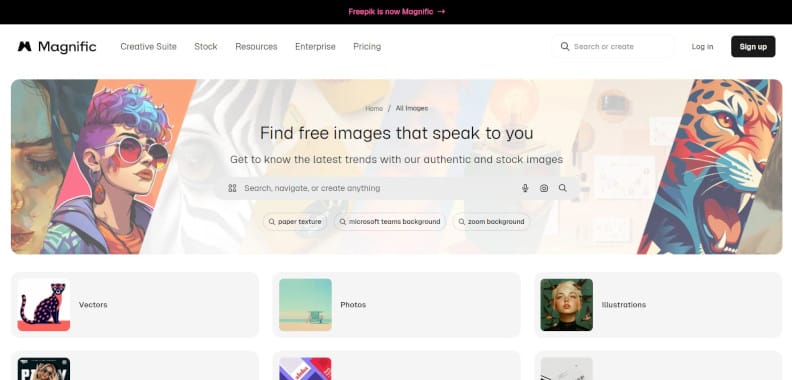Click magnifier icon on zoom background chip
This screenshot has height=380, width=792.
coord(462,222)
